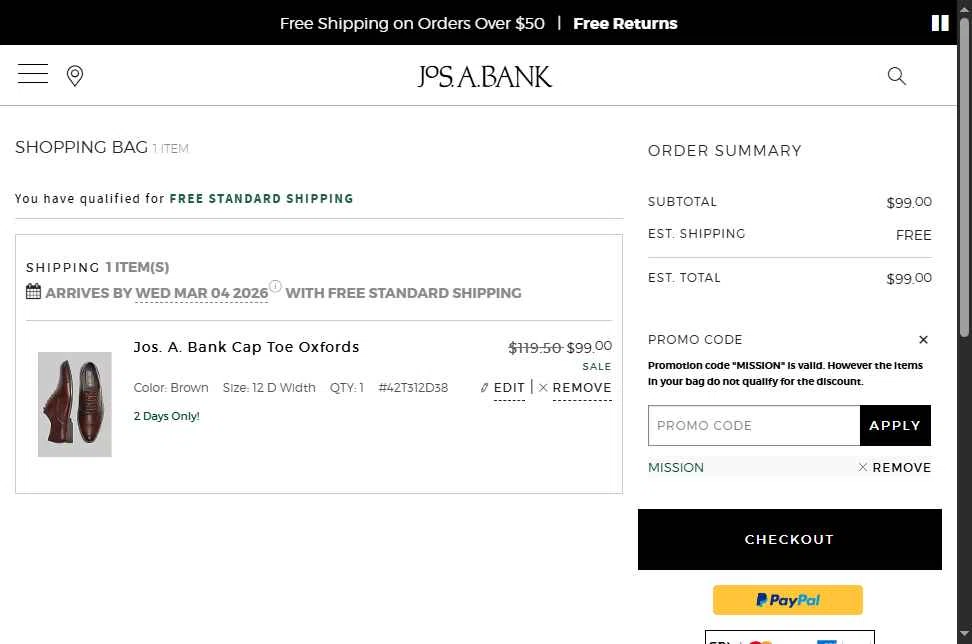
Task: Click the Wed Mar 04 2026 arrival date
Action: [202, 293]
